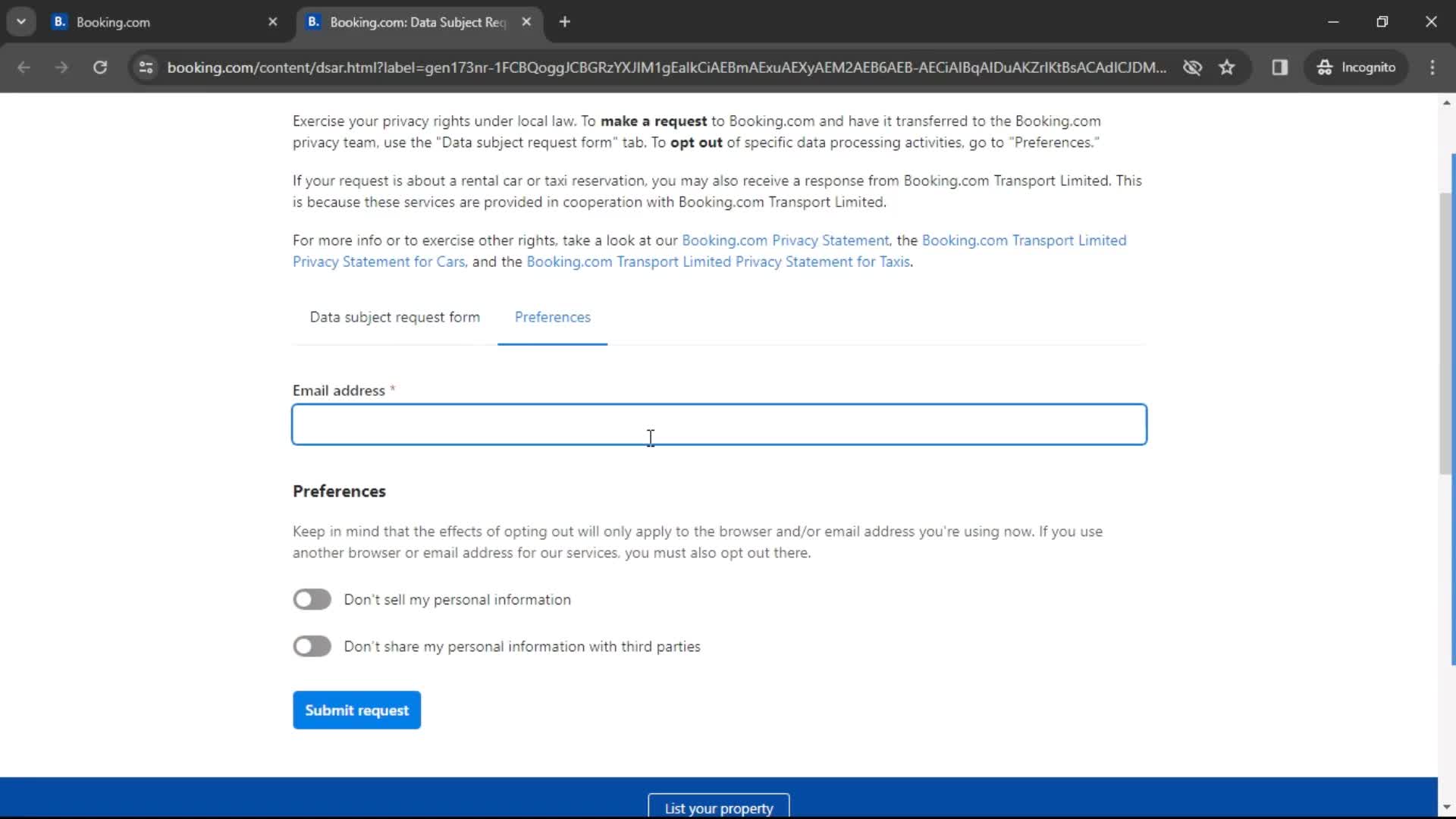Click the browser extensions icon
The image size is (1456, 819).
(x=1280, y=67)
